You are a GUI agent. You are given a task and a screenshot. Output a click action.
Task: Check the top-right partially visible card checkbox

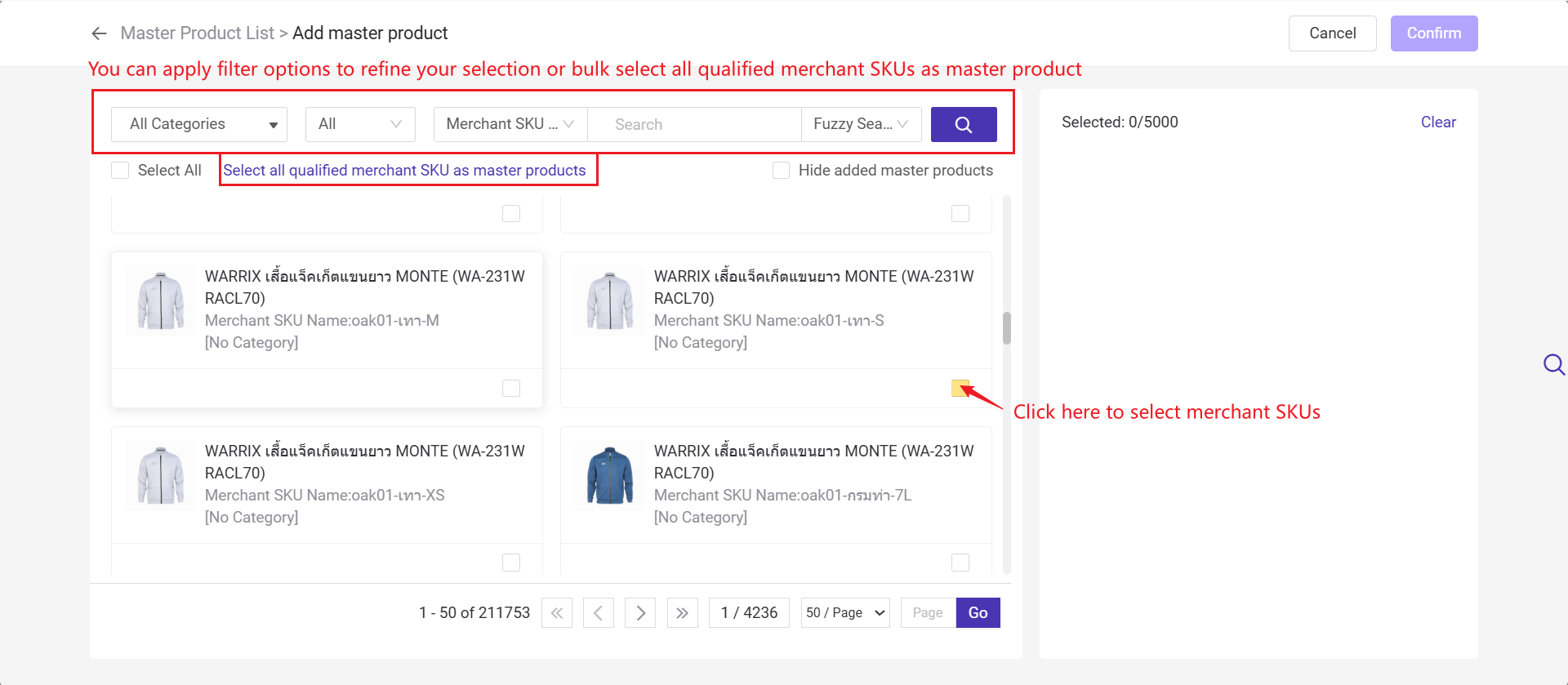point(960,213)
